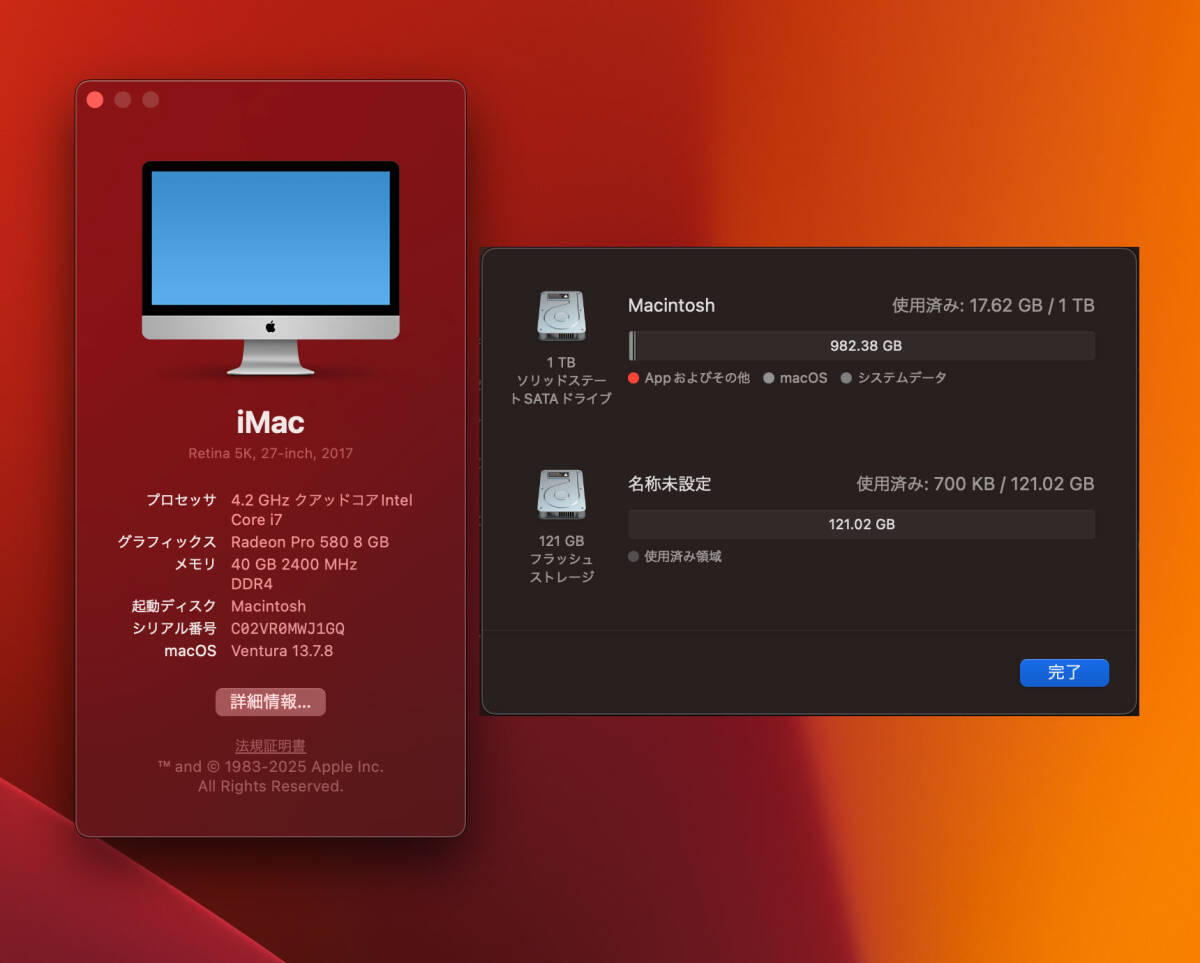Click the 完了 done button

(x=1064, y=673)
